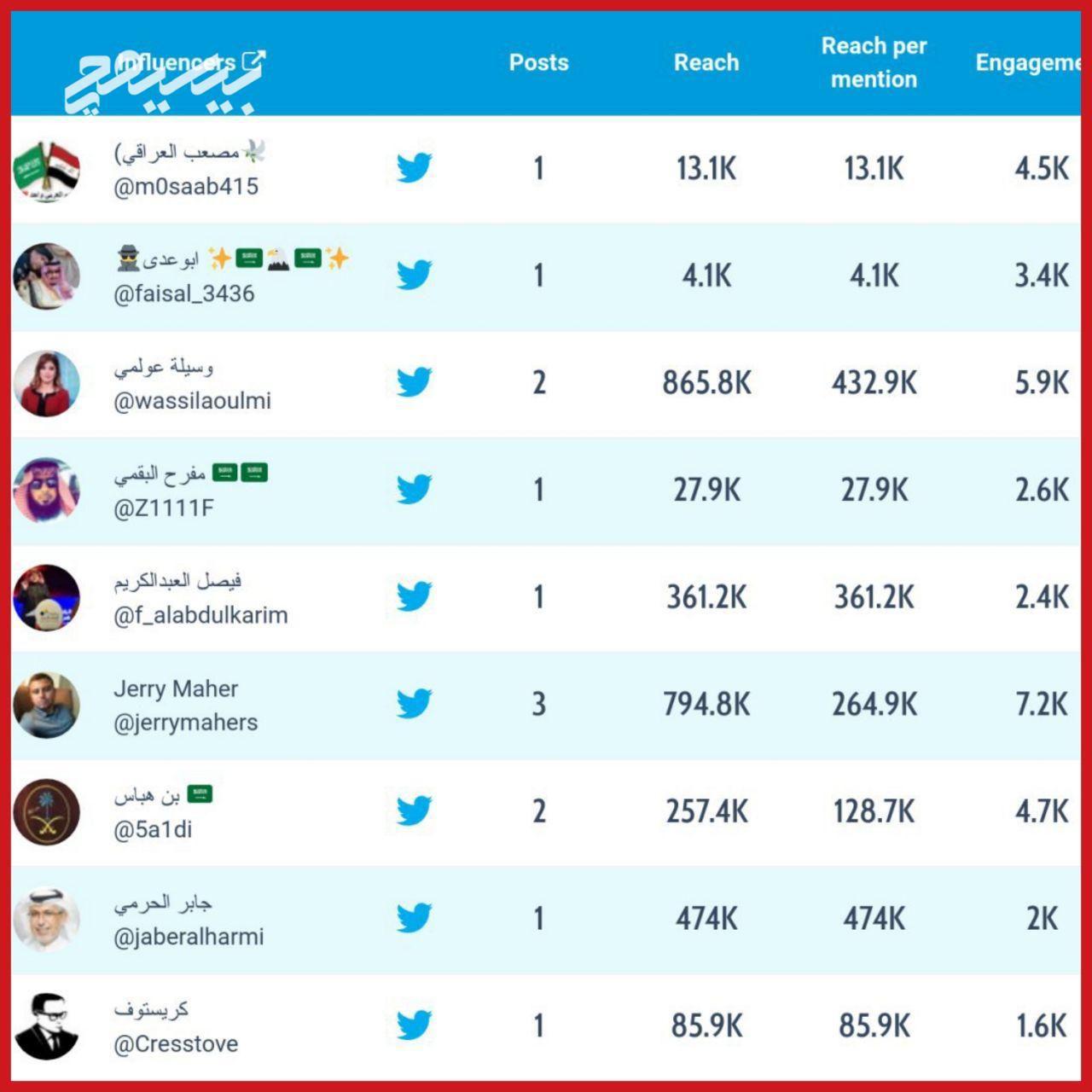Click the @m0saab415 flags avatar
The height and width of the screenshot is (1092, 1092).
(x=47, y=170)
